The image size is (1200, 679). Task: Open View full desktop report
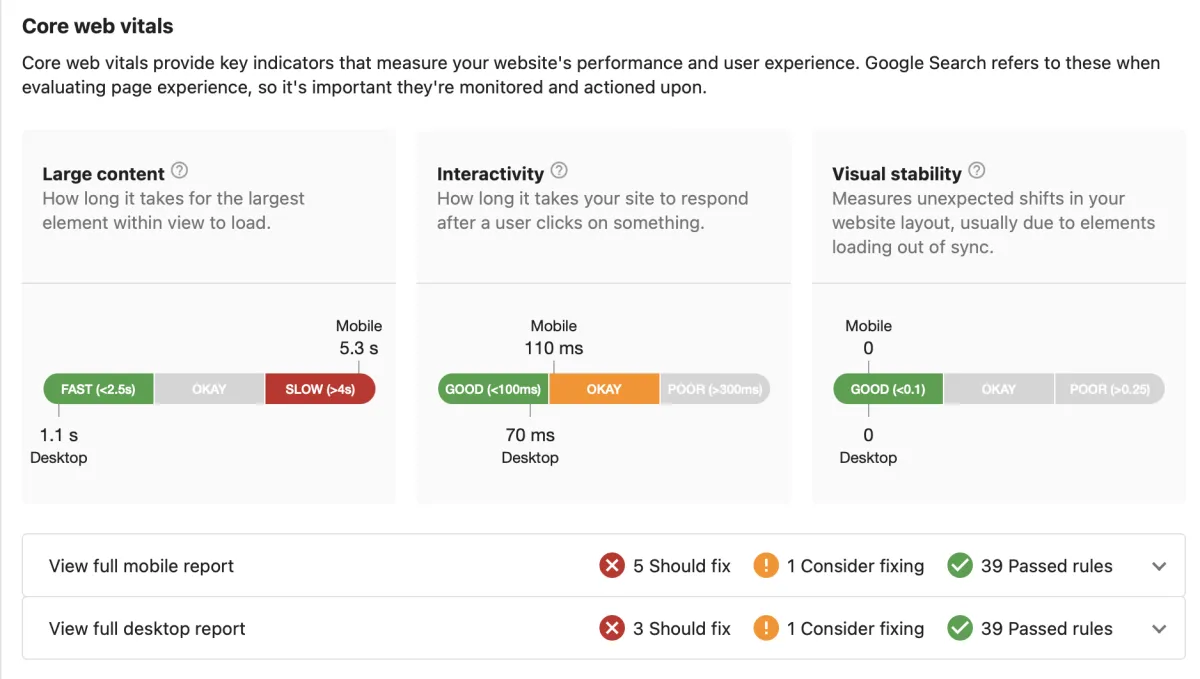147,629
